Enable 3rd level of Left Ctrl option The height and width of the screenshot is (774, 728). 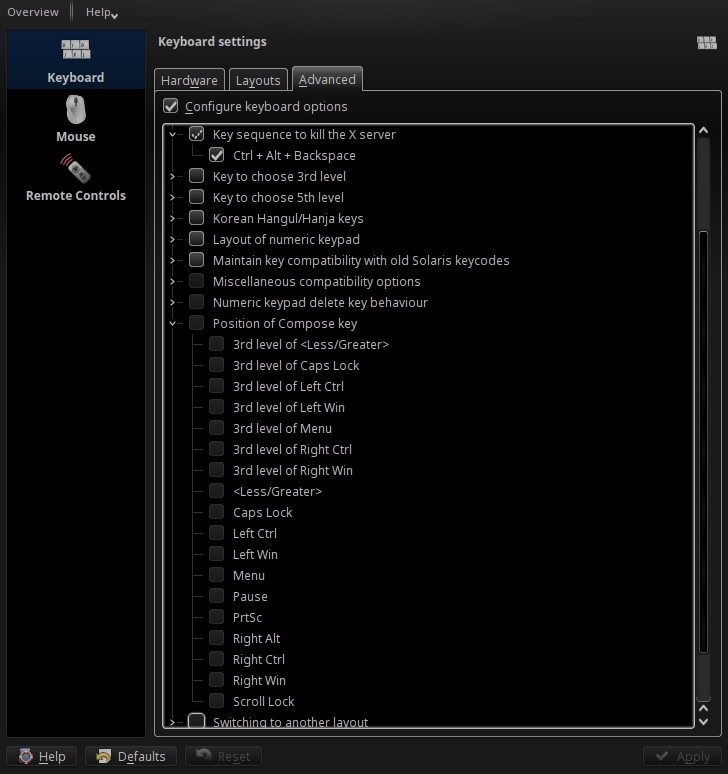click(217, 386)
